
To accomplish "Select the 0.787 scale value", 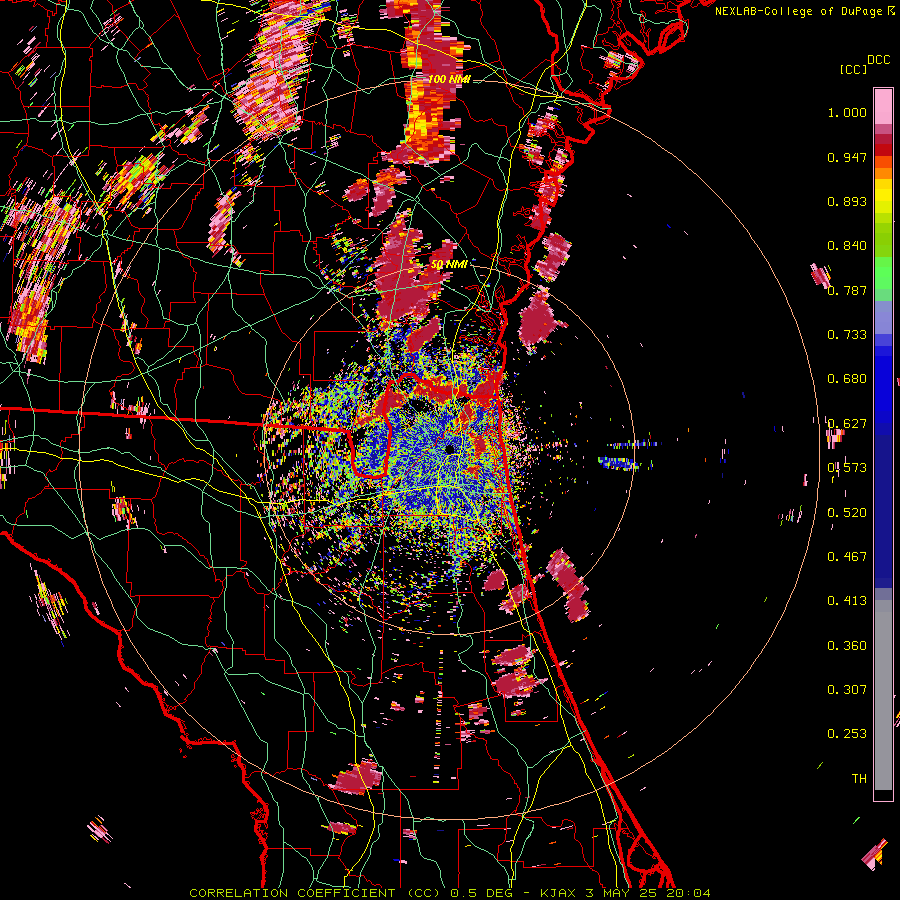I will 847,290.
